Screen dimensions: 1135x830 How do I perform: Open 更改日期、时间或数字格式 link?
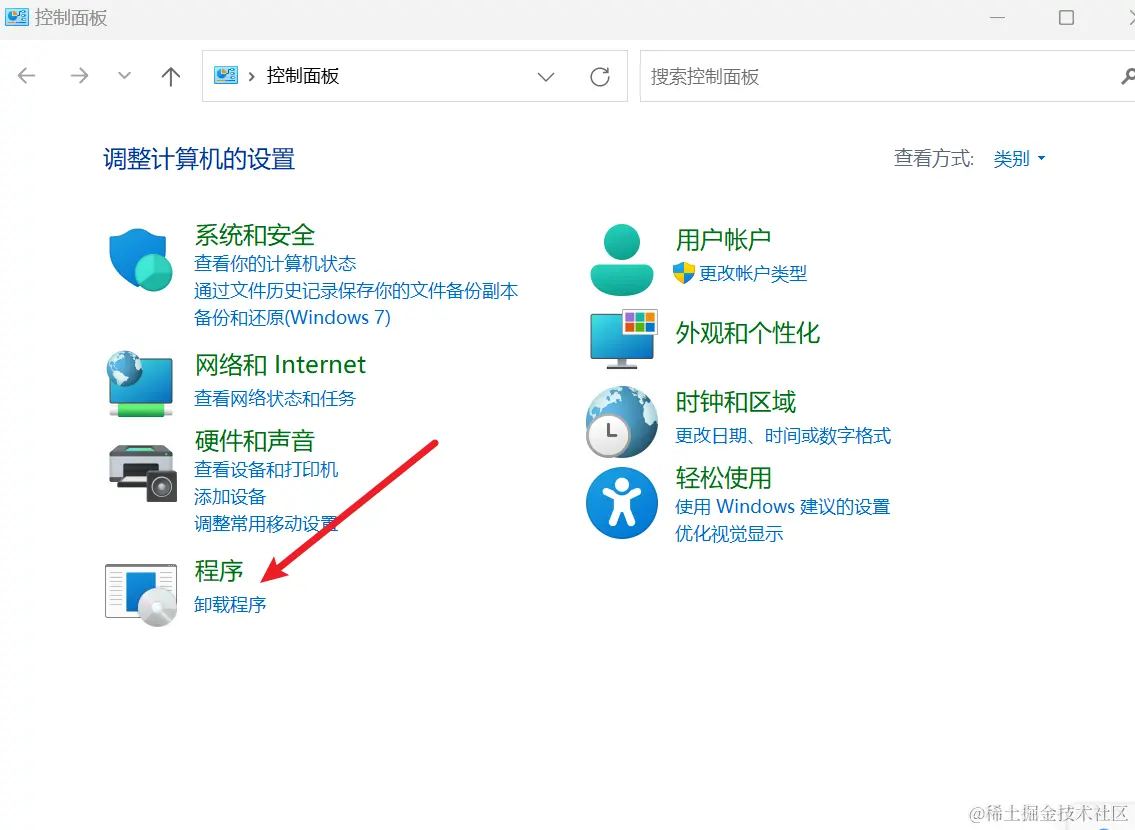[783, 436]
